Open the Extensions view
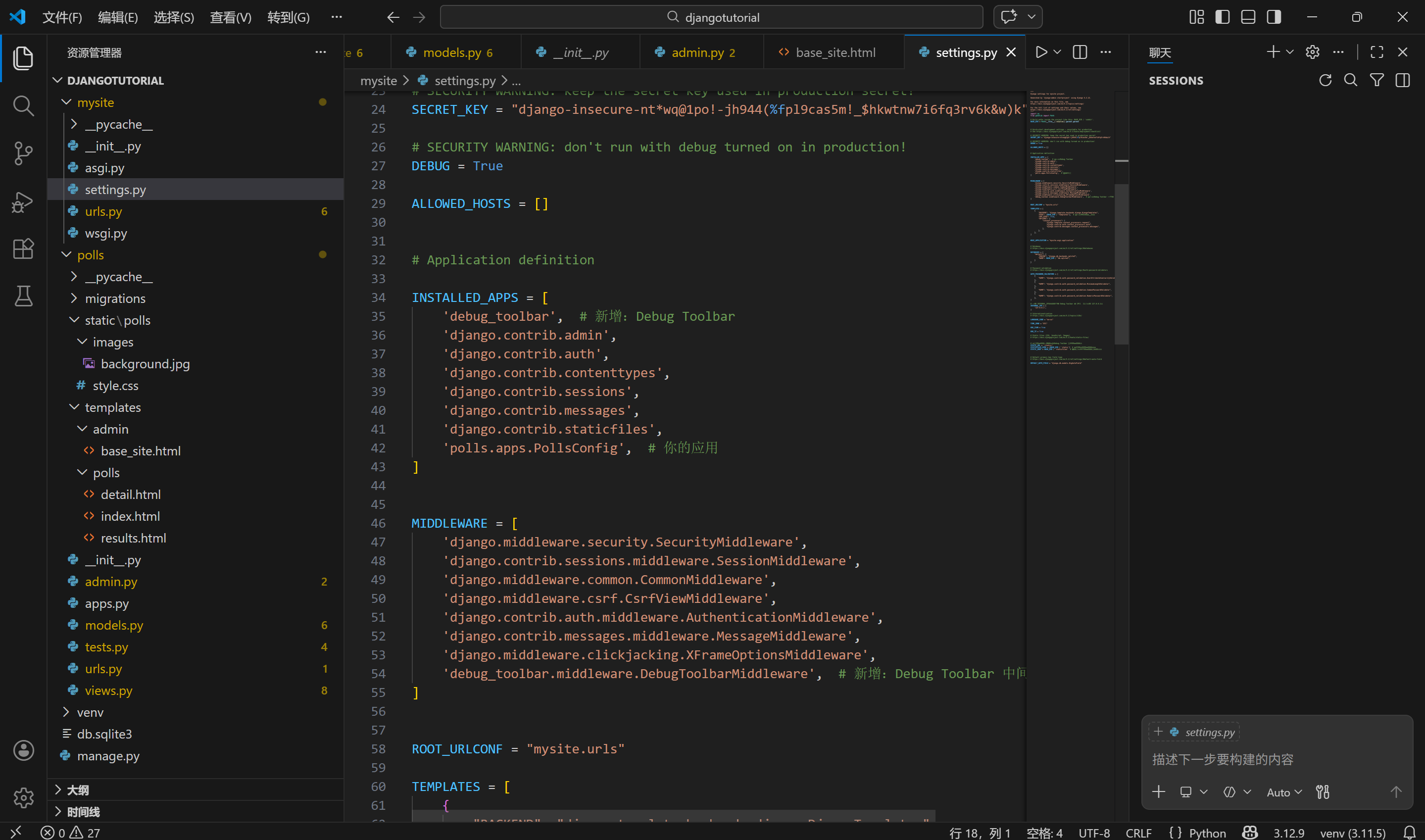The width and height of the screenshot is (1425, 840). coord(23,248)
